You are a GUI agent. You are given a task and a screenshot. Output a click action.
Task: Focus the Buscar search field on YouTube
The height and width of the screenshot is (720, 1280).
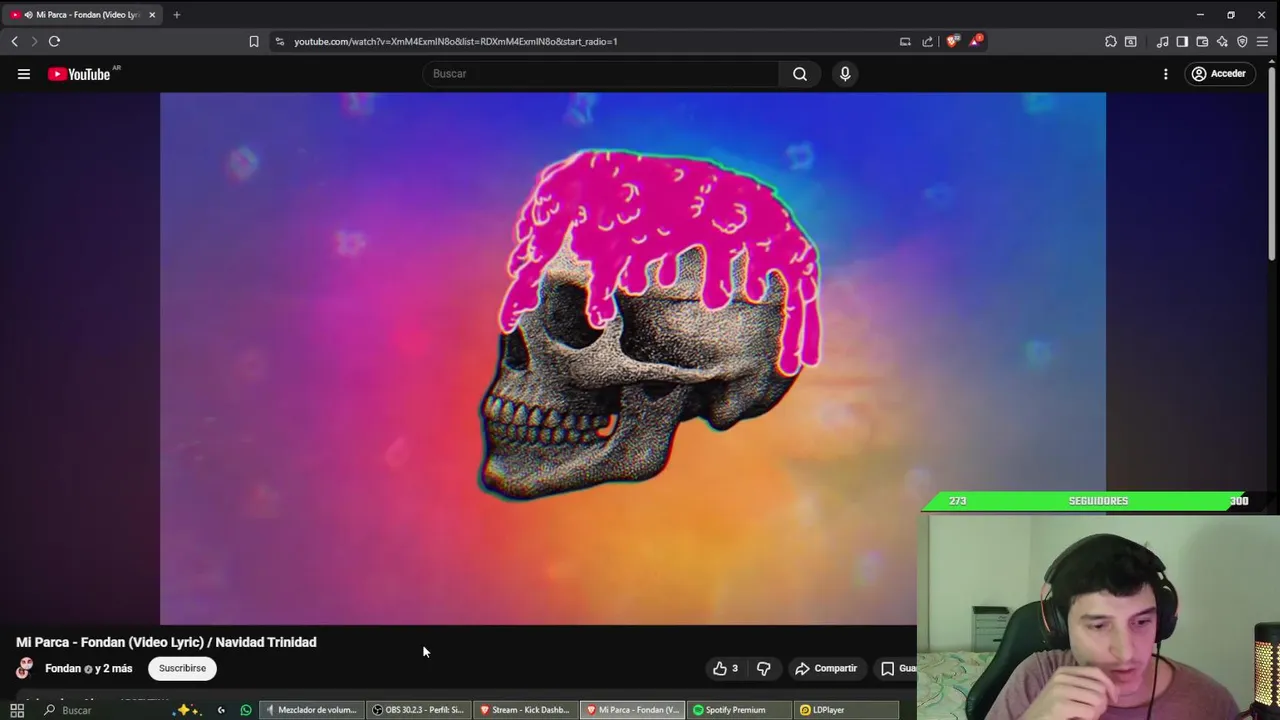(x=600, y=74)
